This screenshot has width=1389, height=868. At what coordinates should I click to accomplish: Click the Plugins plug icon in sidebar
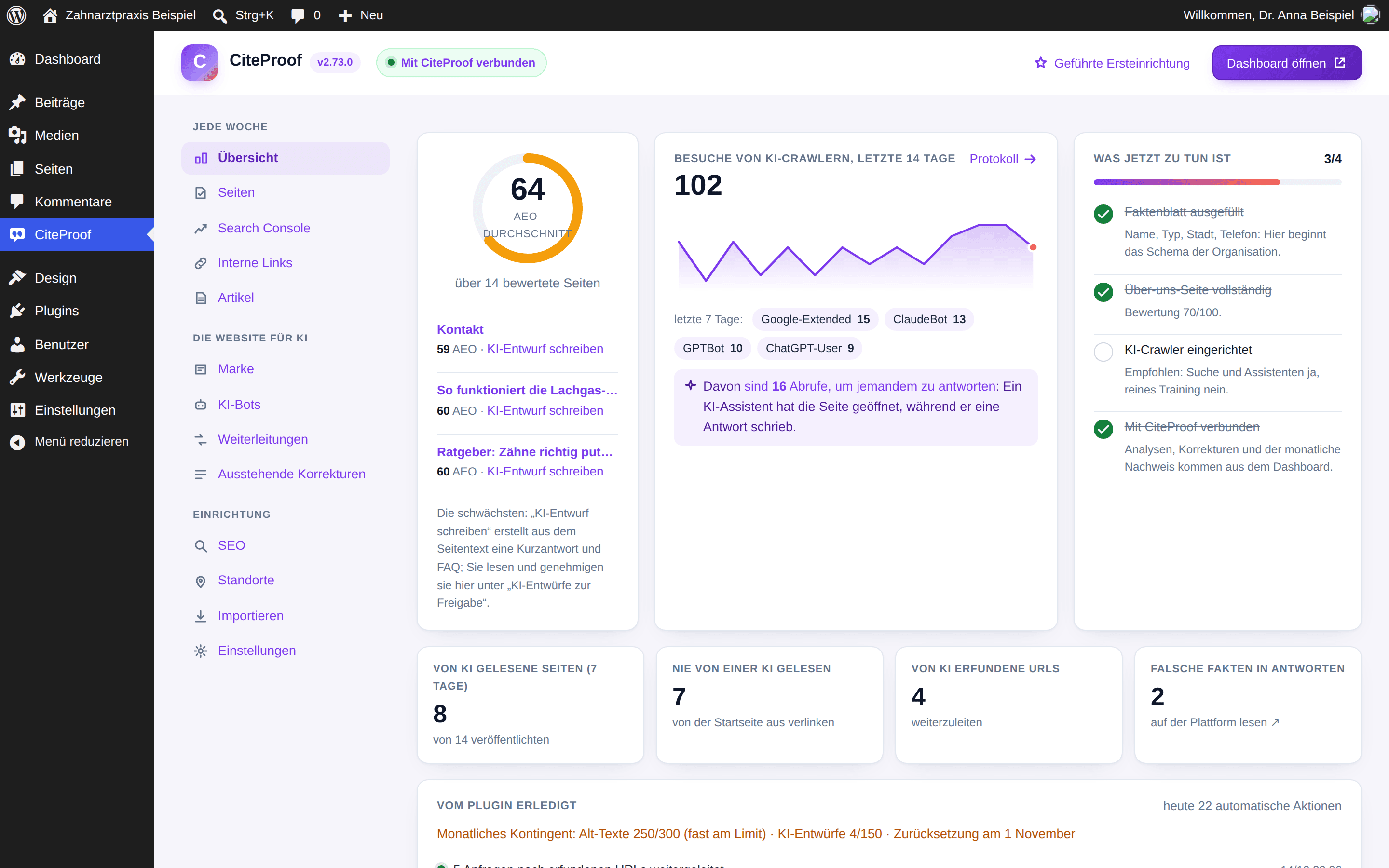pos(17,311)
